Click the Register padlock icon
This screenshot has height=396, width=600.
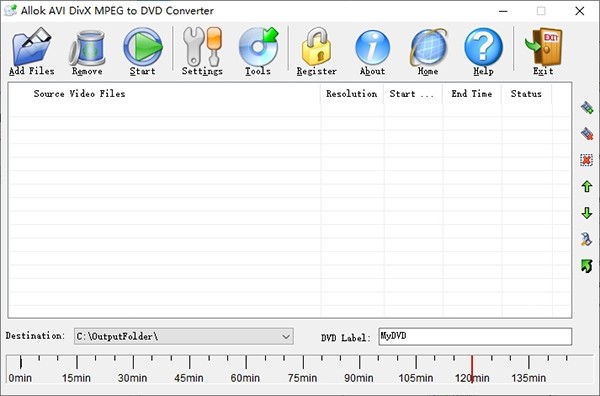tap(316, 47)
